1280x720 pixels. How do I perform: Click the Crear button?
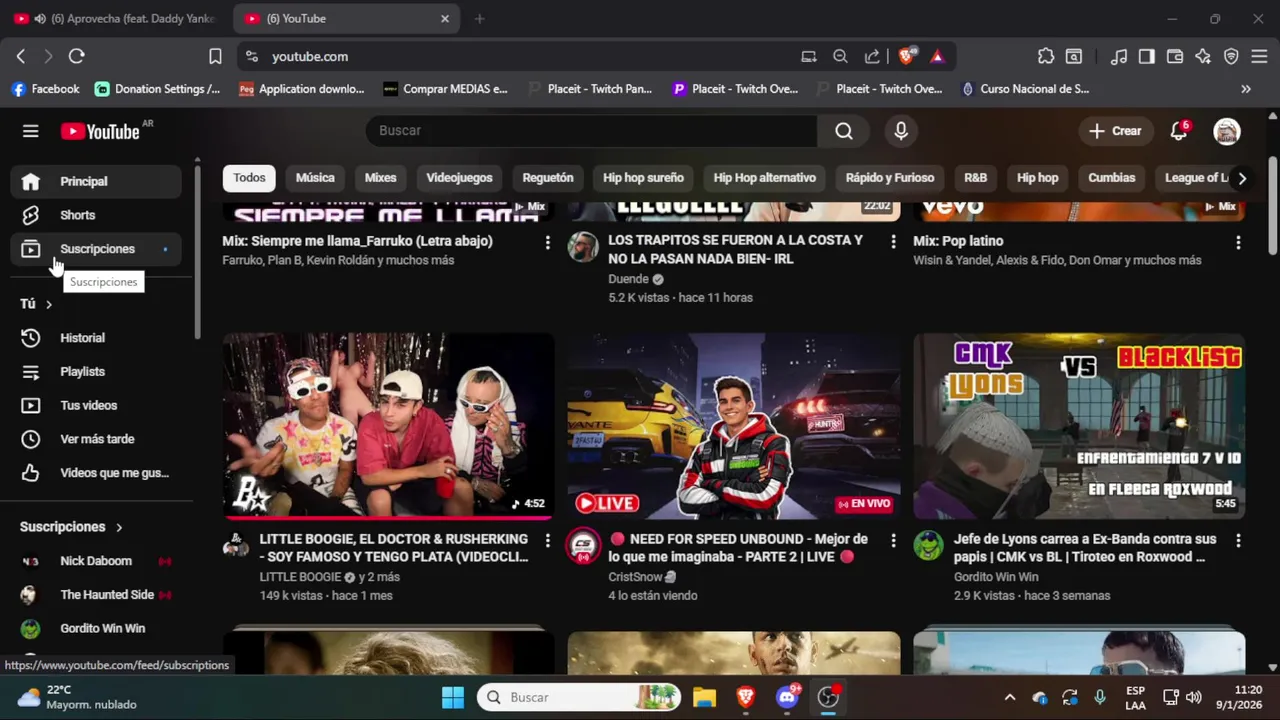point(1115,131)
